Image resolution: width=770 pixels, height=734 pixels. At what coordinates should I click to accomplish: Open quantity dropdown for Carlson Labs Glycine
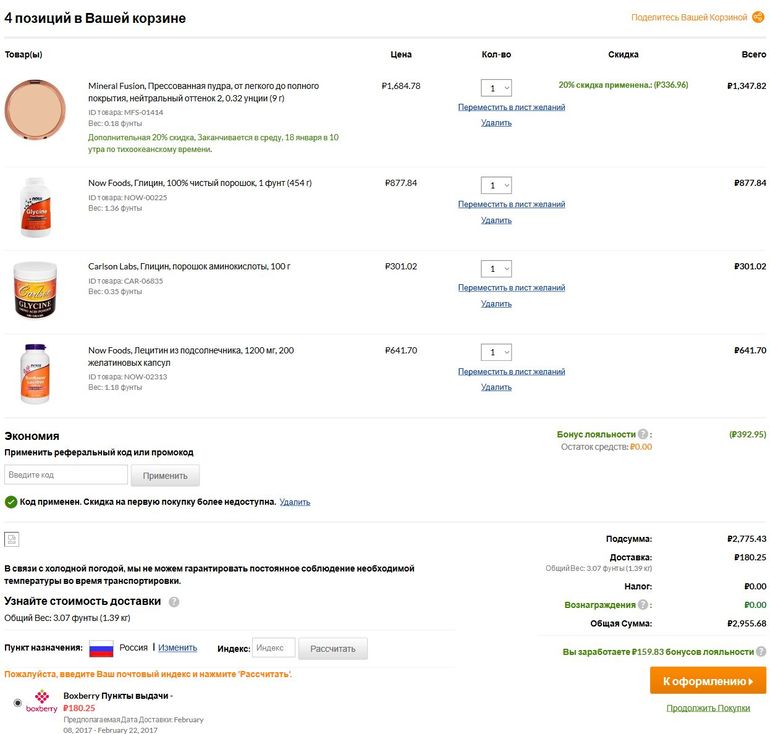pos(496,269)
